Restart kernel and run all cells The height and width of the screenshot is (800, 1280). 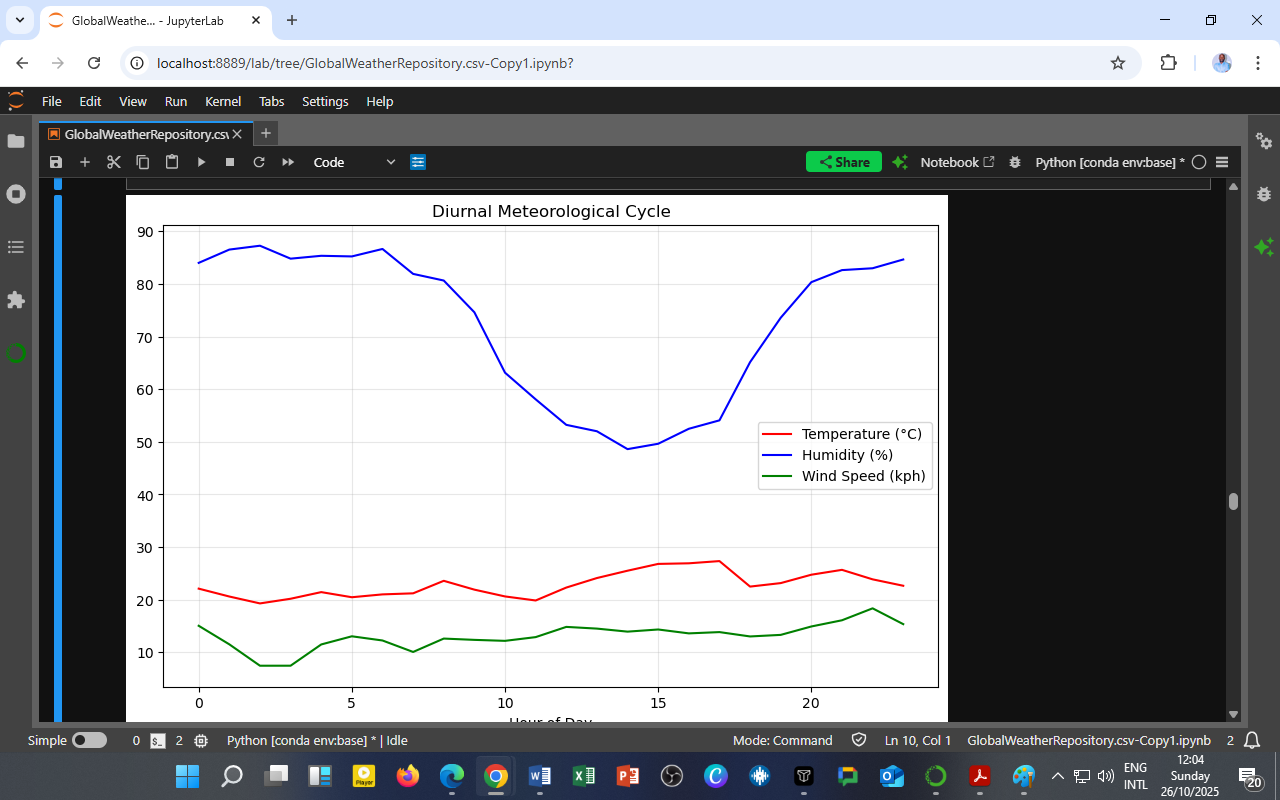(288, 162)
